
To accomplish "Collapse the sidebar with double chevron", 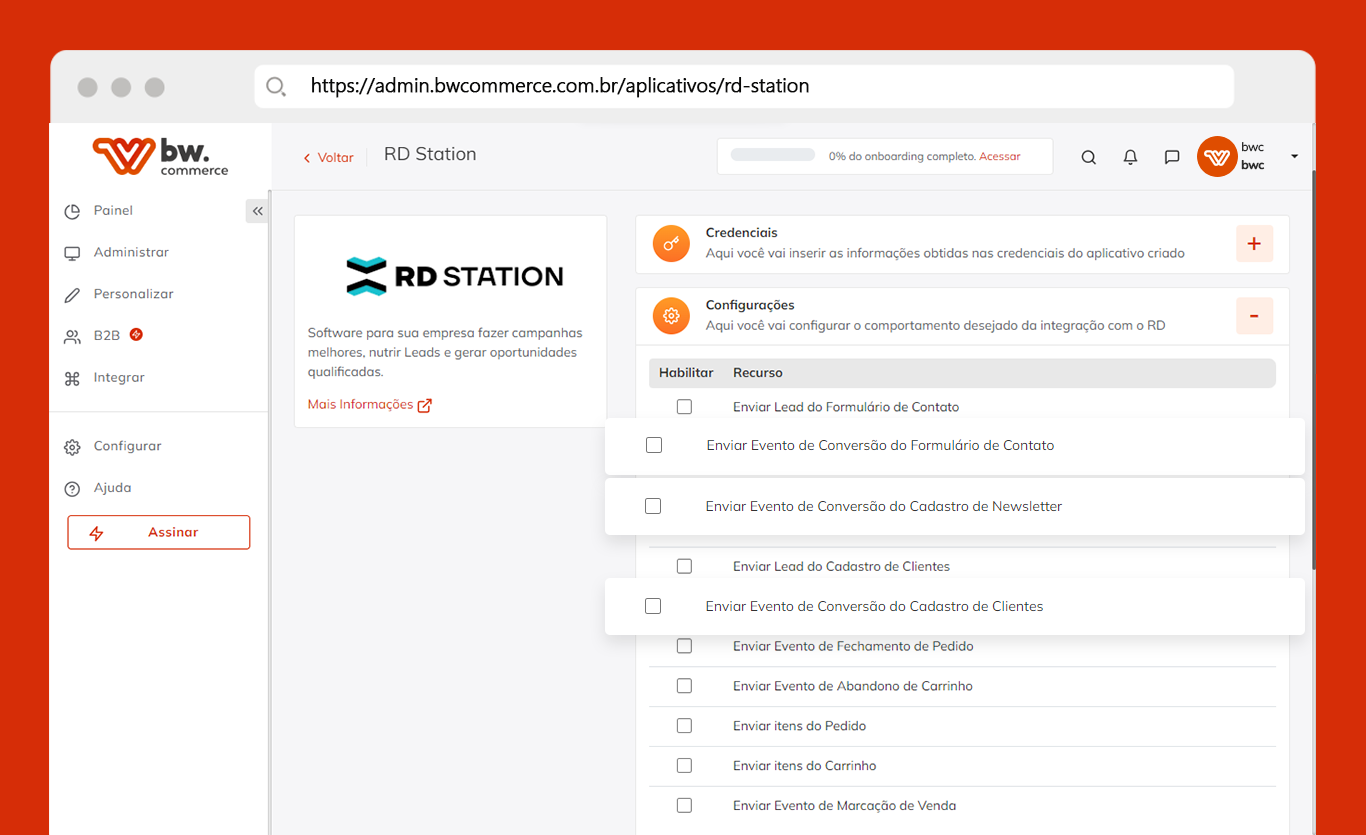I will pos(257,211).
